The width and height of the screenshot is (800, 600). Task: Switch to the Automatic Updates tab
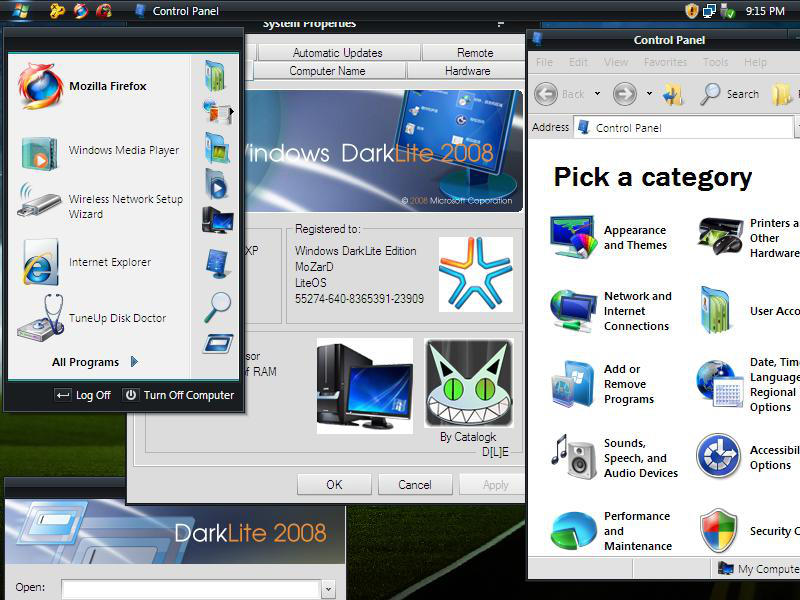tap(338, 53)
